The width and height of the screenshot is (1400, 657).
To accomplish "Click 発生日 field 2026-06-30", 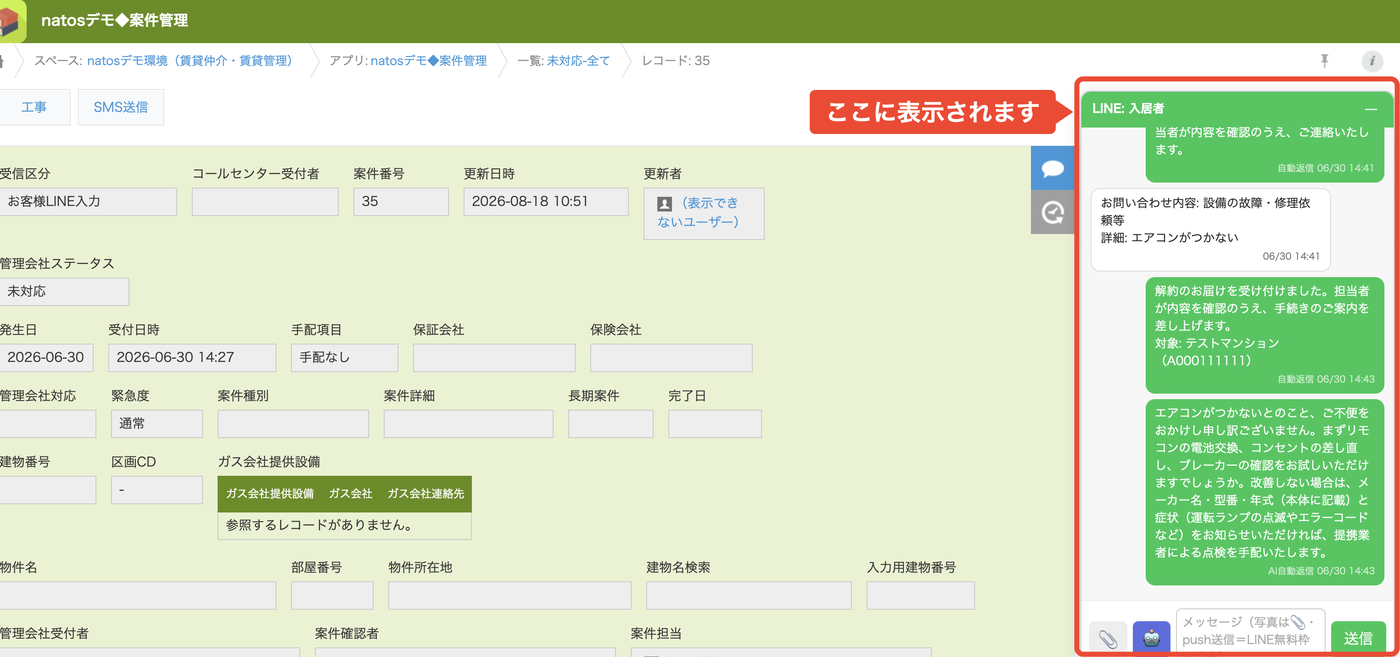I will point(48,357).
